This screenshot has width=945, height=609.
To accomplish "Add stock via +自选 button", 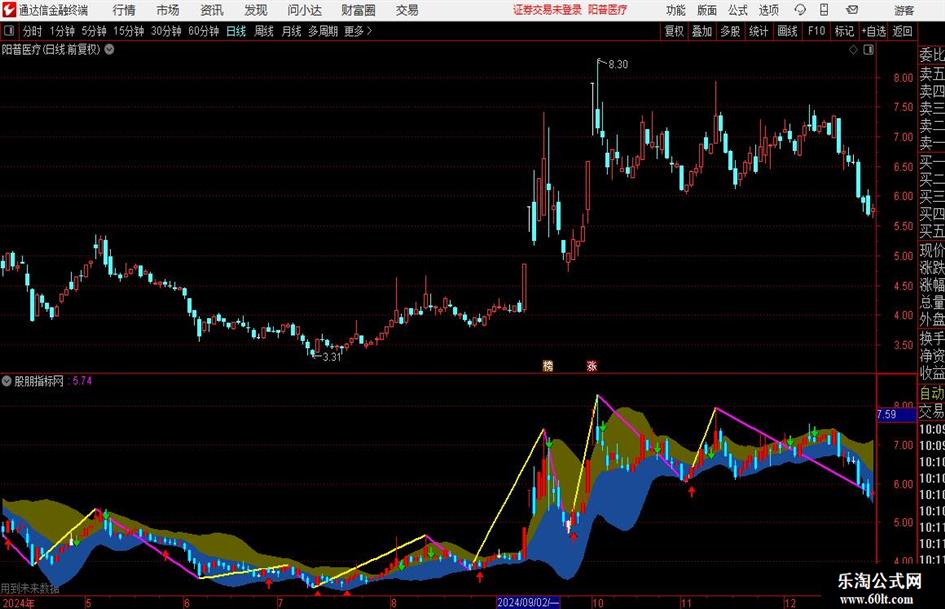I will (874, 31).
